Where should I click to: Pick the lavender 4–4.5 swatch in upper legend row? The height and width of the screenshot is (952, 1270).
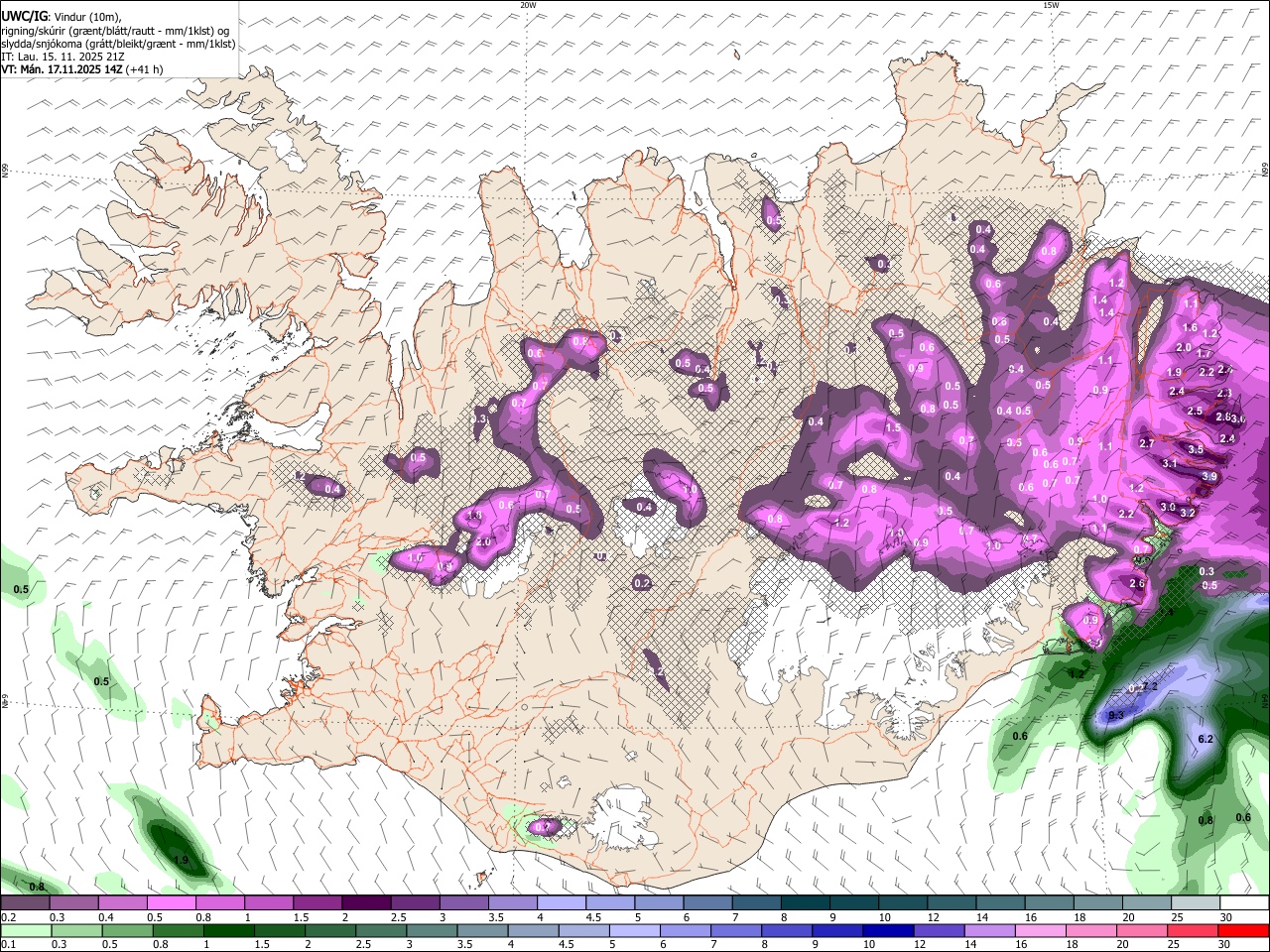point(560,903)
